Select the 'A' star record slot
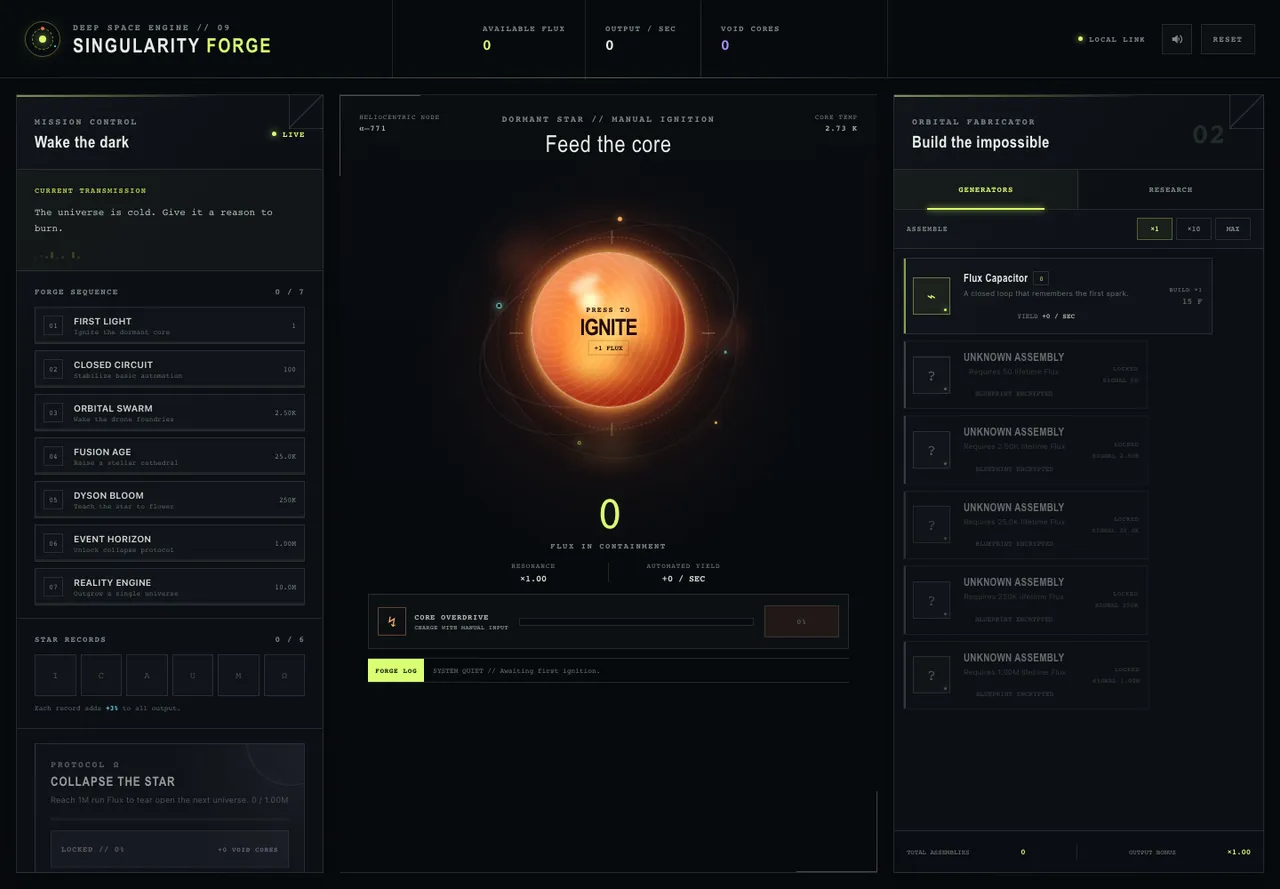This screenshot has height=889, width=1280. point(147,675)
